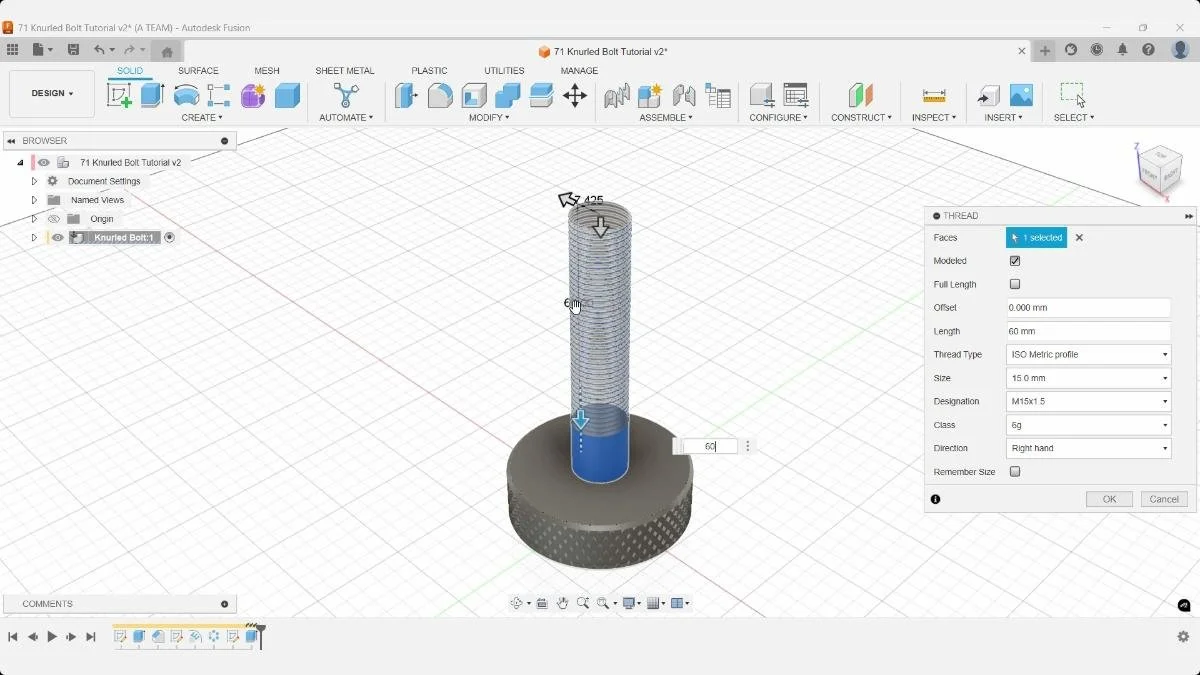The image size is (1200, 675).
Task: Select the Press Pull tool icon
Action: pyautogui.click(x=406, y=95)
